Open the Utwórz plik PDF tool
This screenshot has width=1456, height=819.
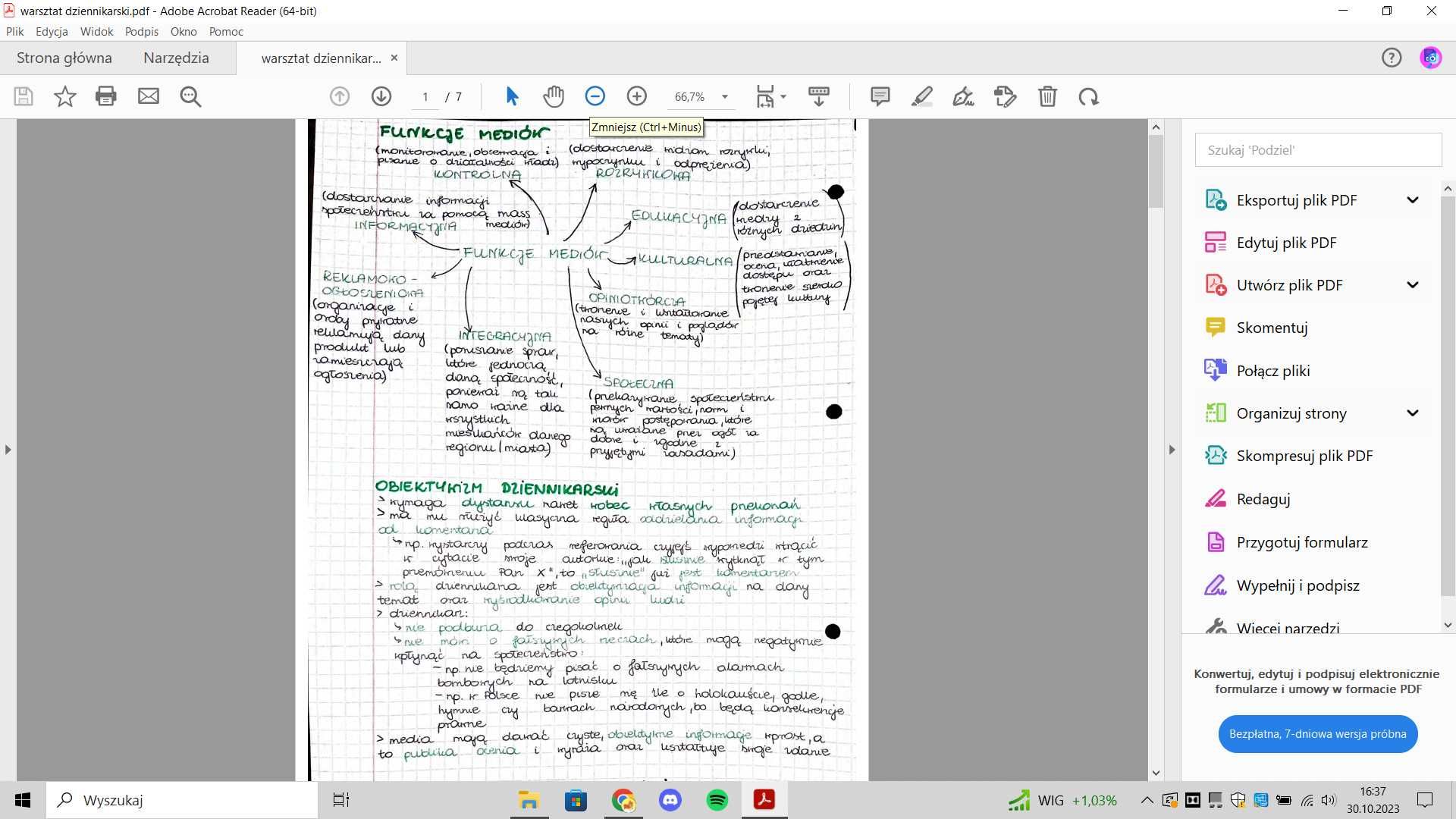[1289, 285]
